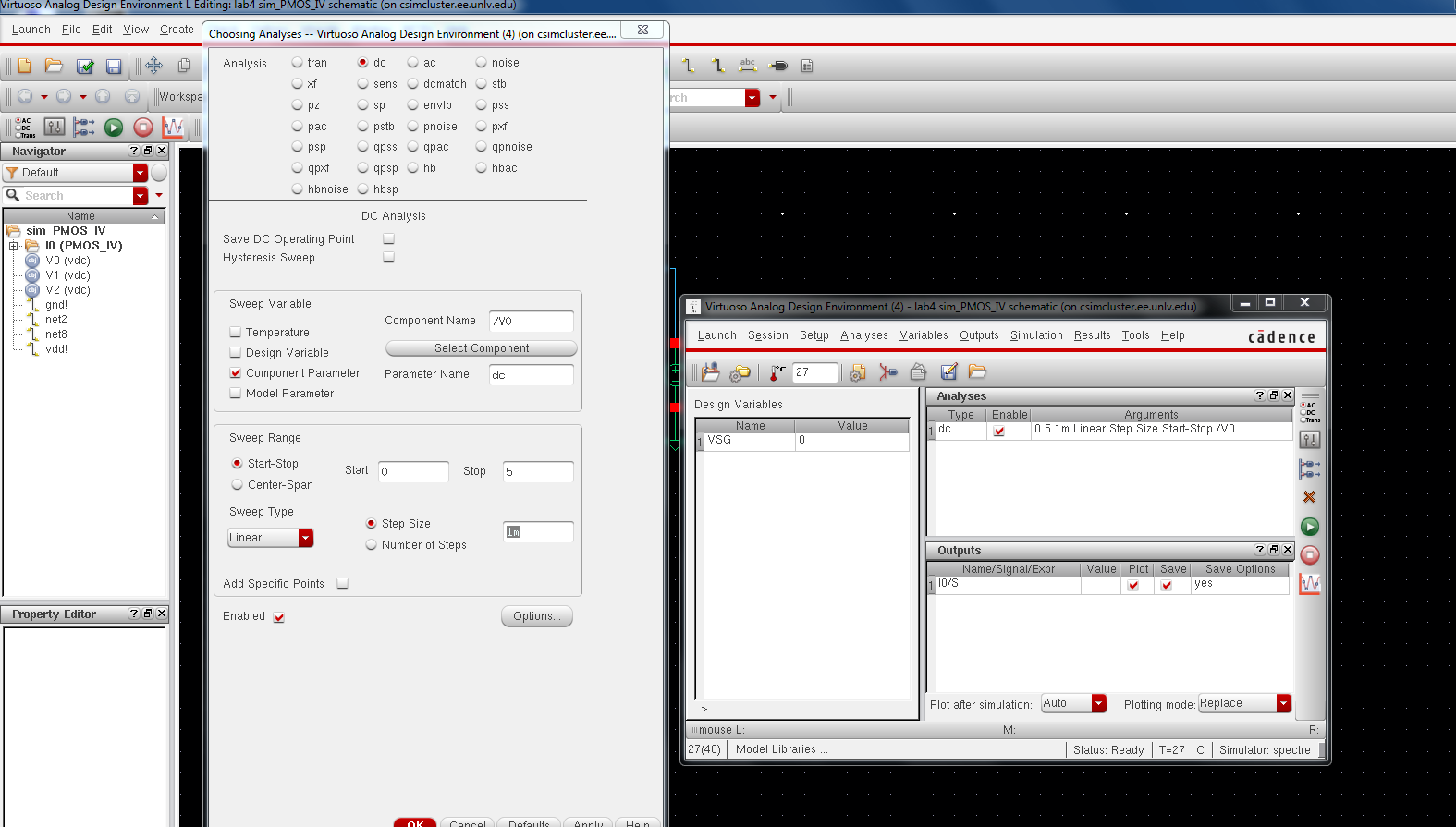
Task: Click V0 (vdc) item in Navigator tree
Action: [67, 261]
